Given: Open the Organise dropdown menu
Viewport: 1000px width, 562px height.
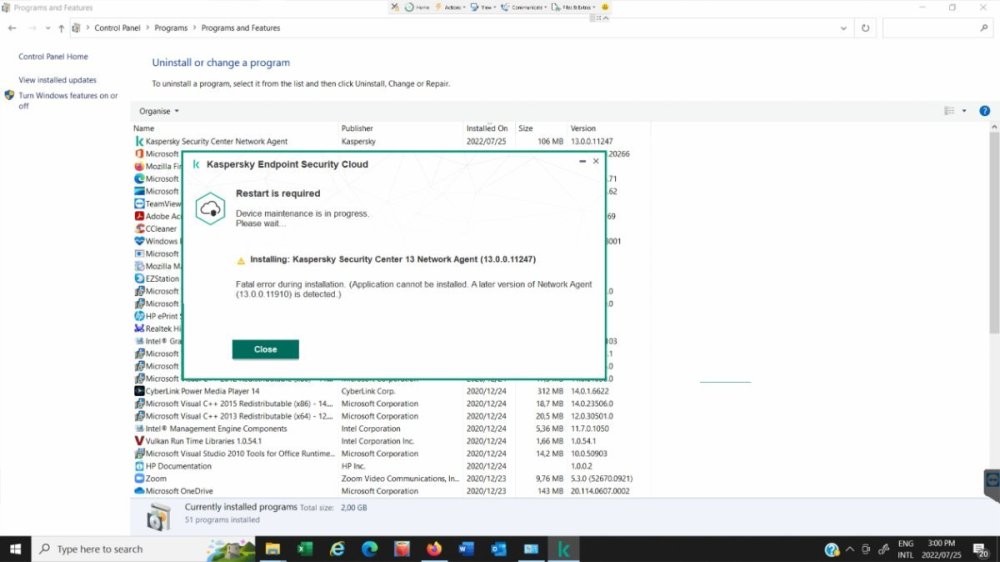Looking at the screenshot, I should (159, 111).
